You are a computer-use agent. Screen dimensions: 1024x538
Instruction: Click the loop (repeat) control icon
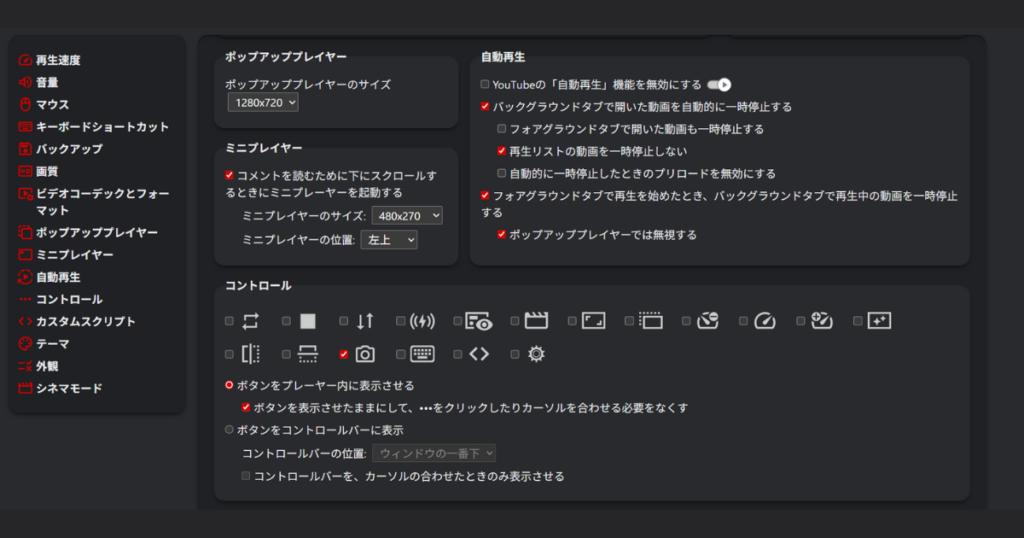coord(250,321)
